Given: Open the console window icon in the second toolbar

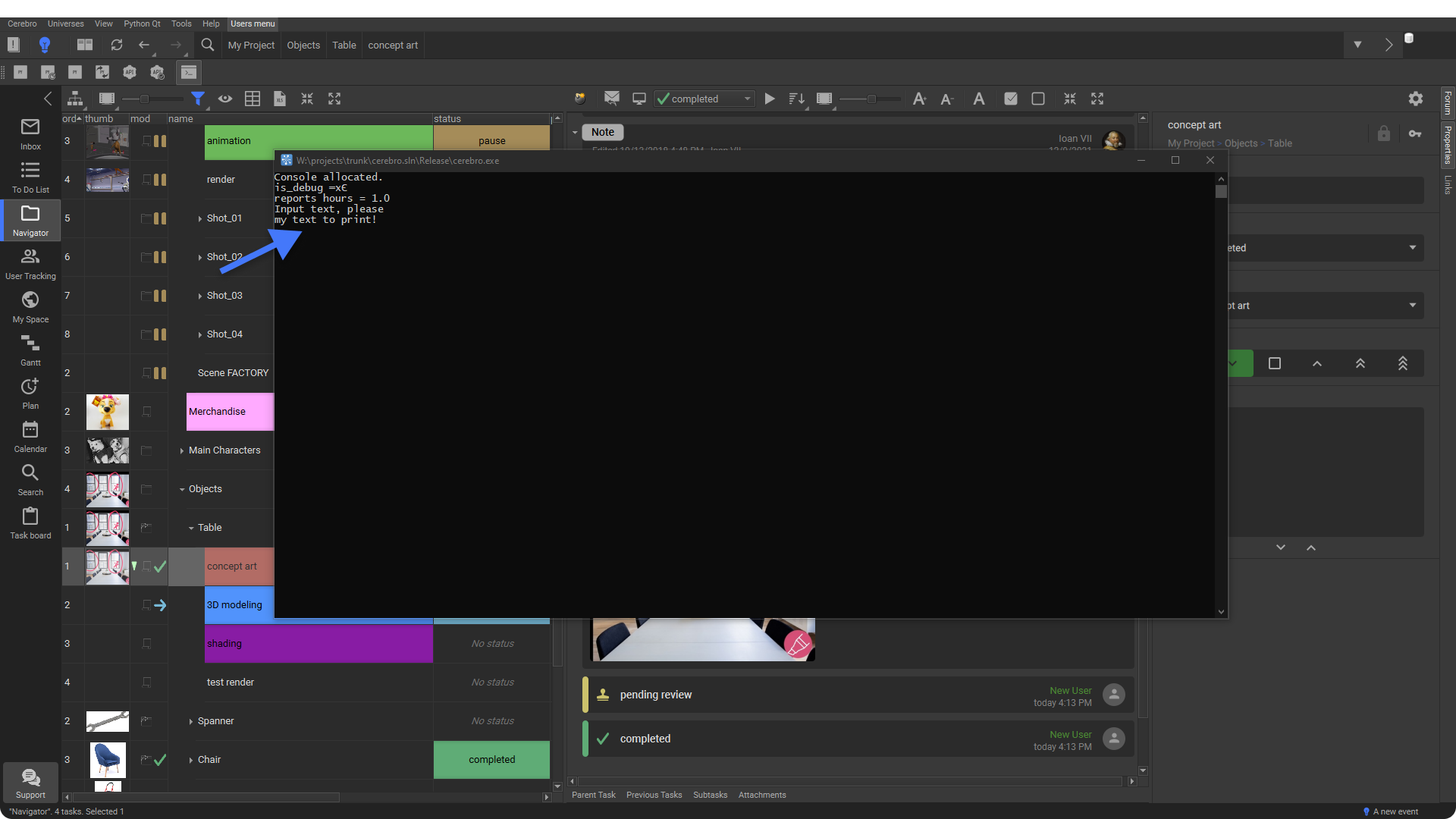Looking at the screenshot, I should 189,72.
